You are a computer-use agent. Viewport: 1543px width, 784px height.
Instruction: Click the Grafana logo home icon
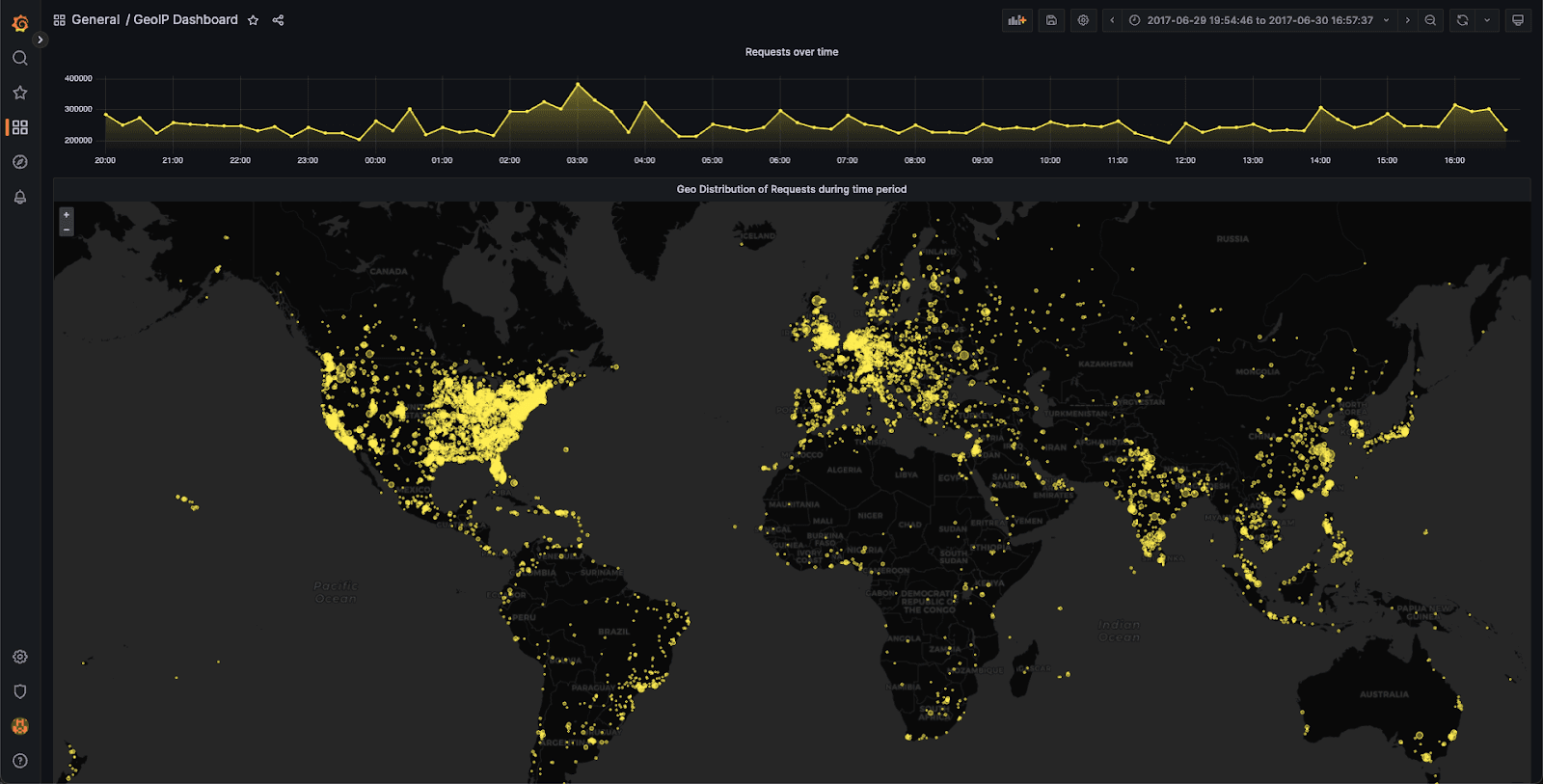(20, 23)
